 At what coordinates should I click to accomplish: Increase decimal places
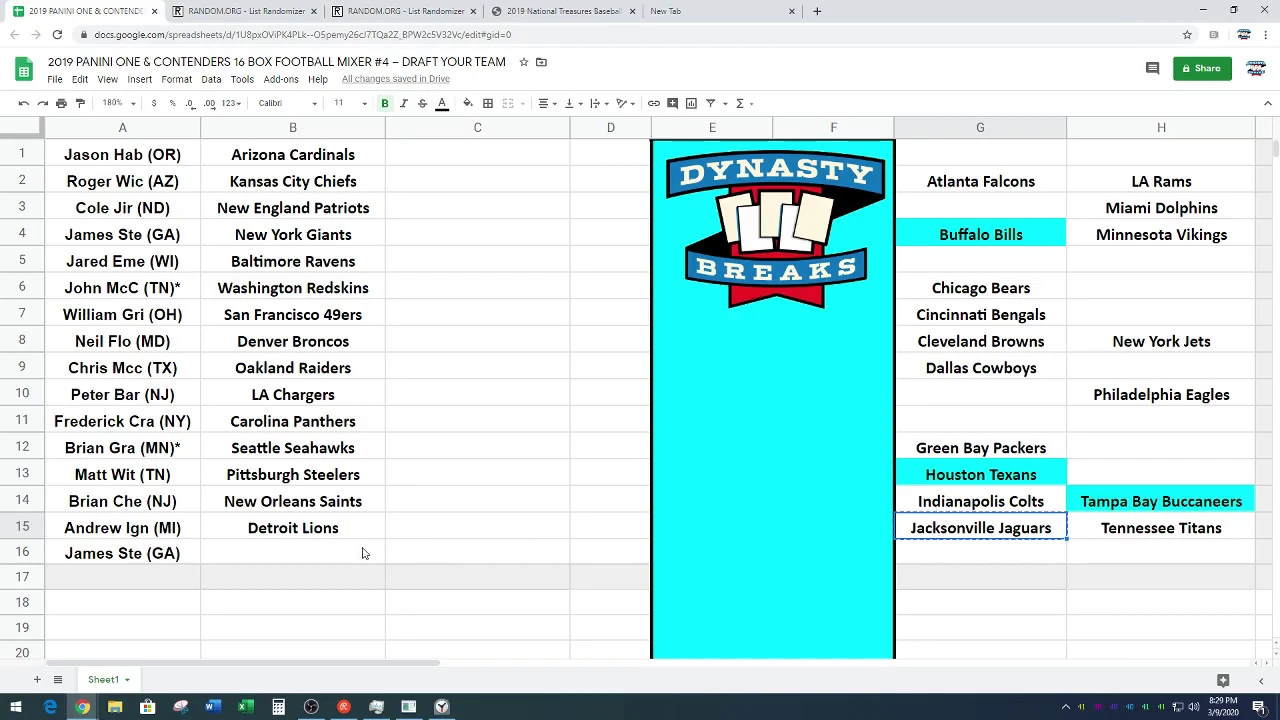(209, 103)
